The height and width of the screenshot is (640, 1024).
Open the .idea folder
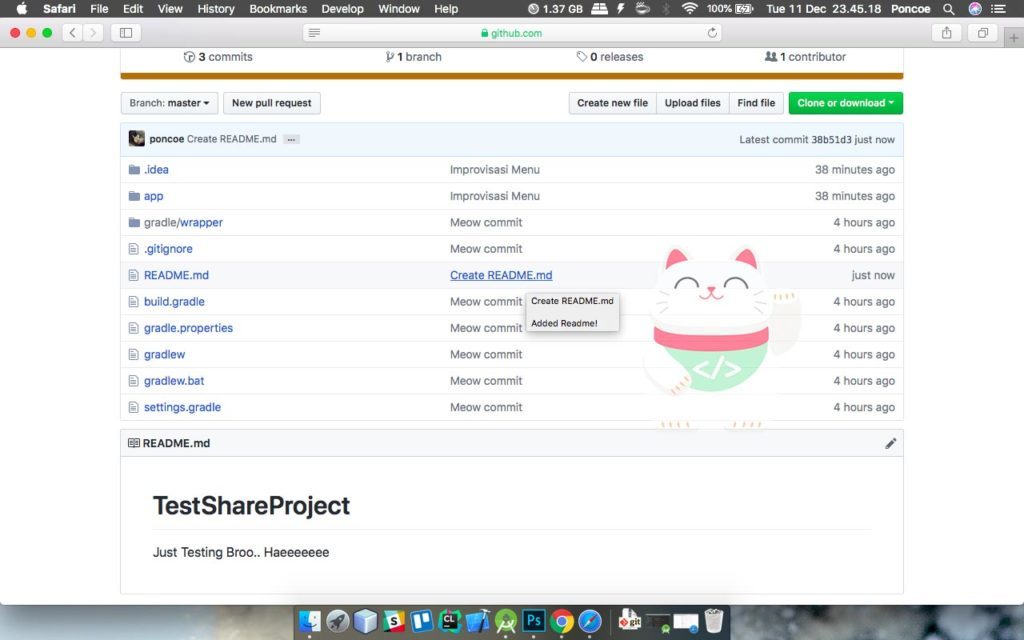click(x=156, y=170)
